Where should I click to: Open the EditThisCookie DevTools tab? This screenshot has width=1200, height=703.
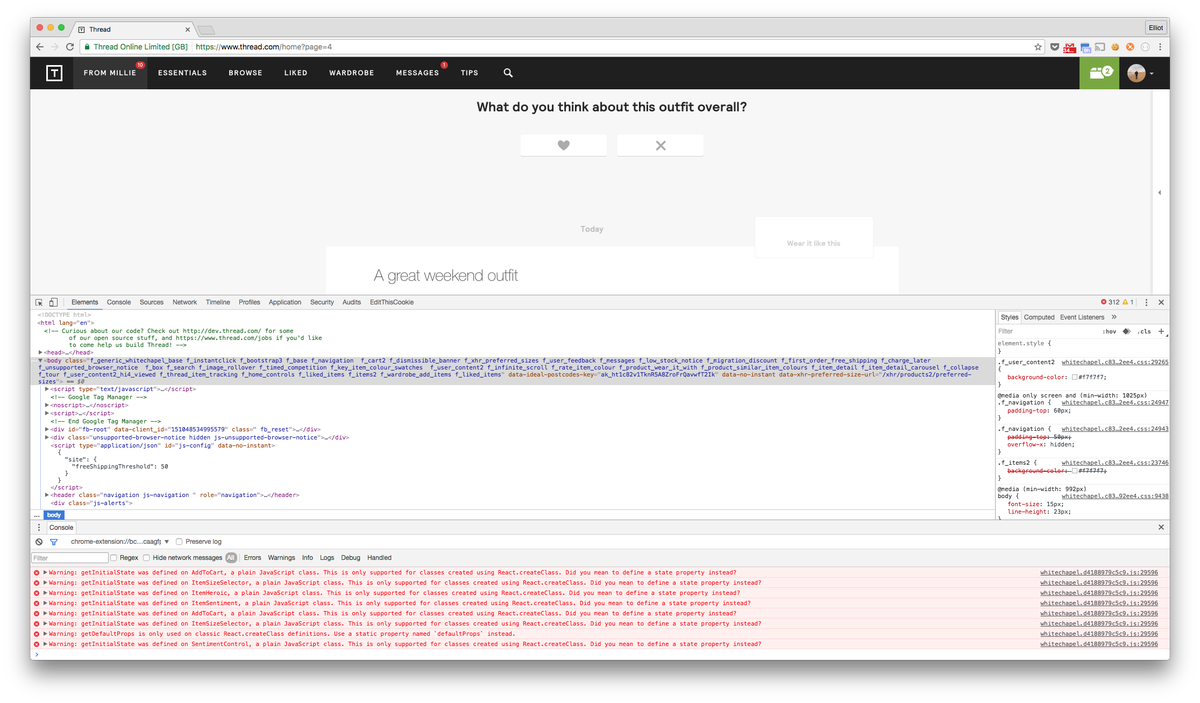coord(391,302)
